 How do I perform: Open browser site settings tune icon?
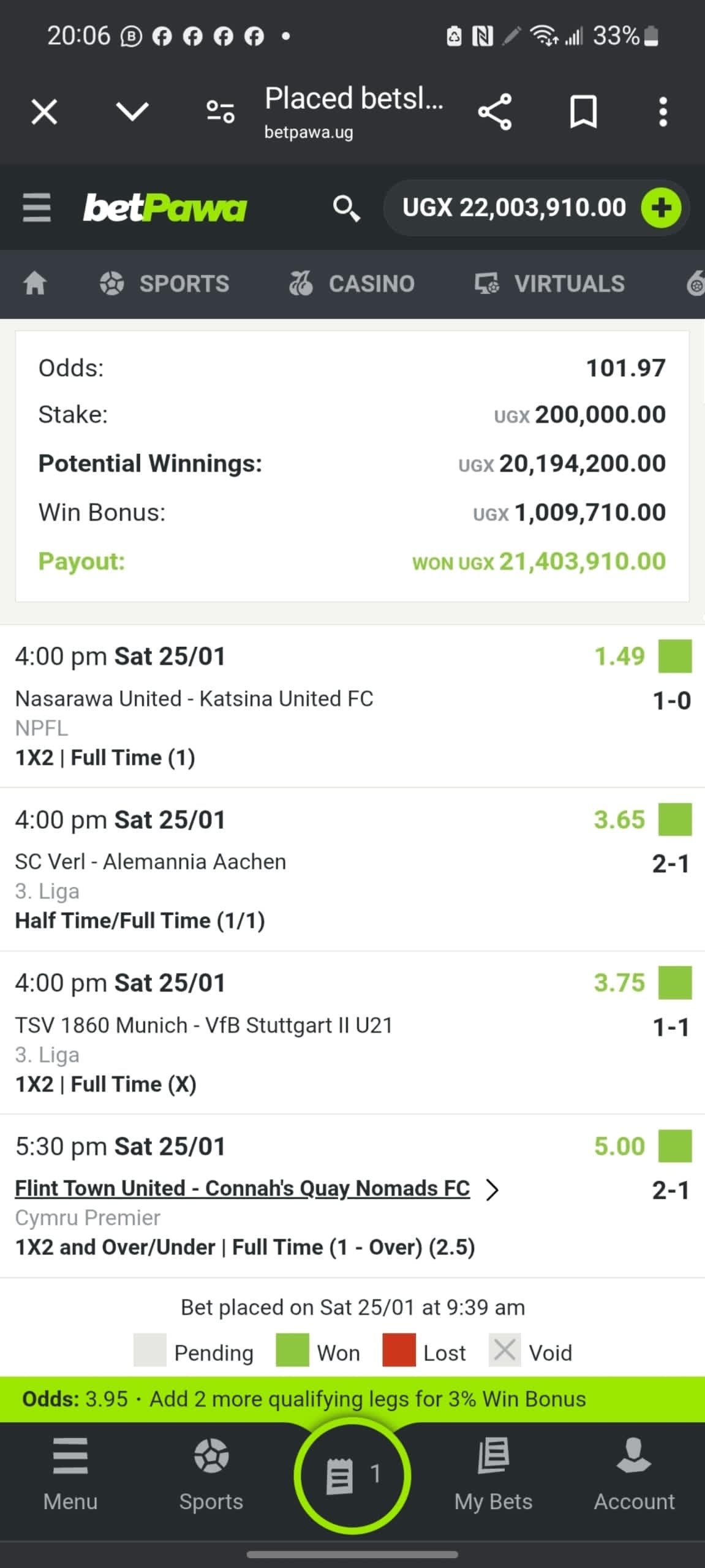[x=220, y=112]
